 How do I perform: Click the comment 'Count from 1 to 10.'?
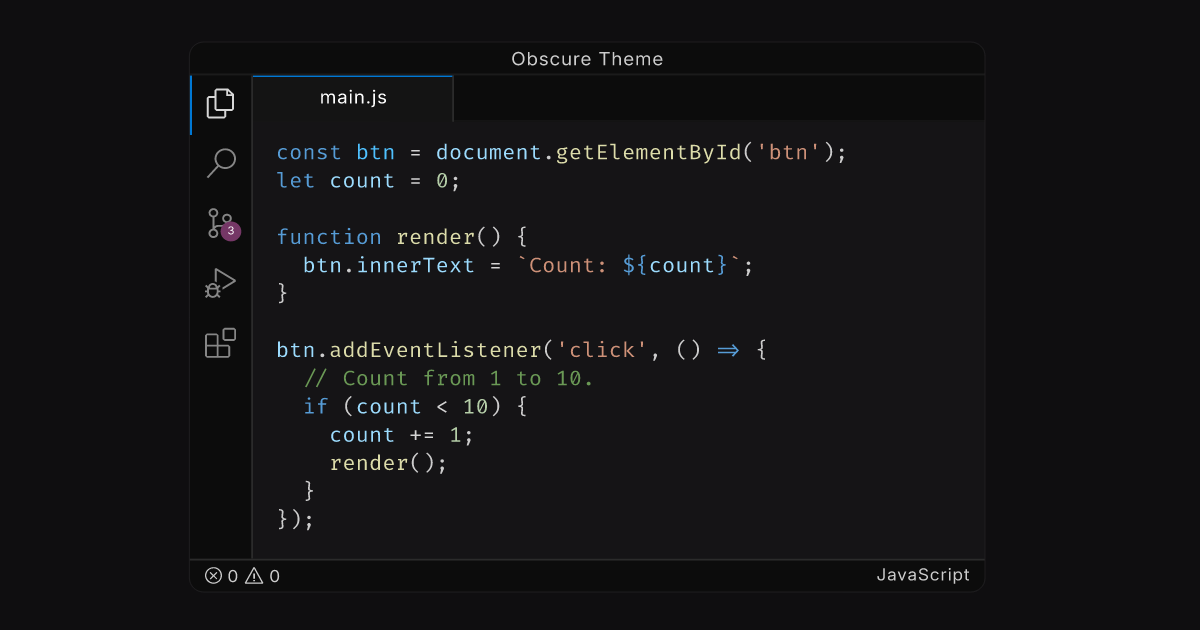pyautogui.click(x=448, y=378)
